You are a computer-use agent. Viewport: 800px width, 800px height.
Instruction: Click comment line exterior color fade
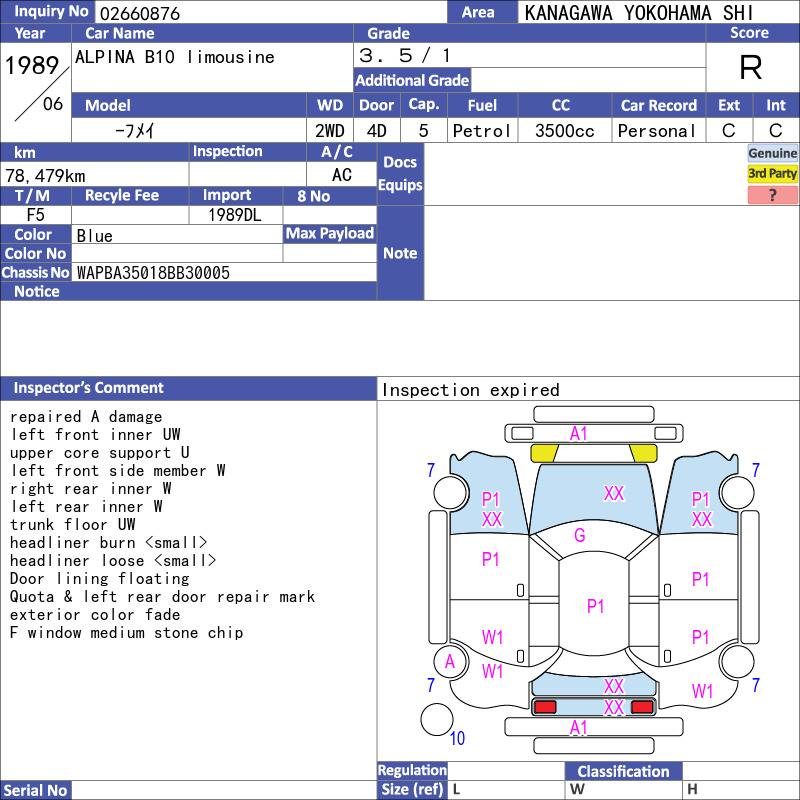pos(95,615)
